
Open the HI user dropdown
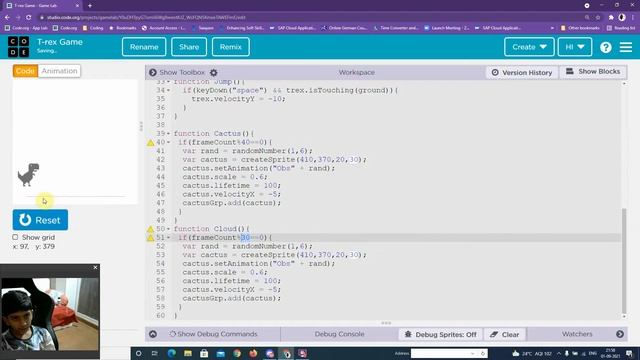tap(575, 47)
